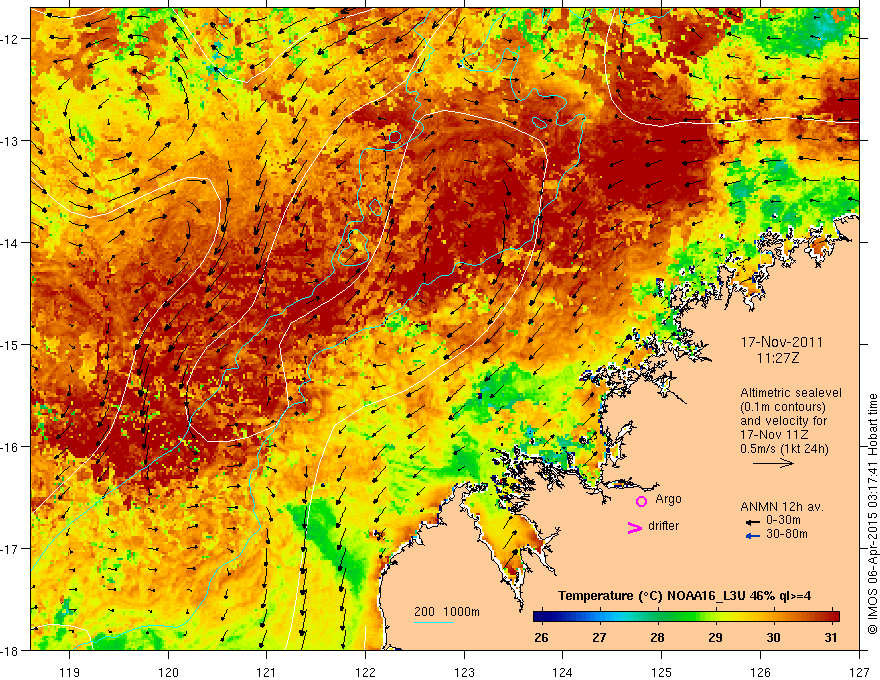Click the temperature color bar at 28
The height and width of the screenshot is (680, 880).
pos(657,617)
